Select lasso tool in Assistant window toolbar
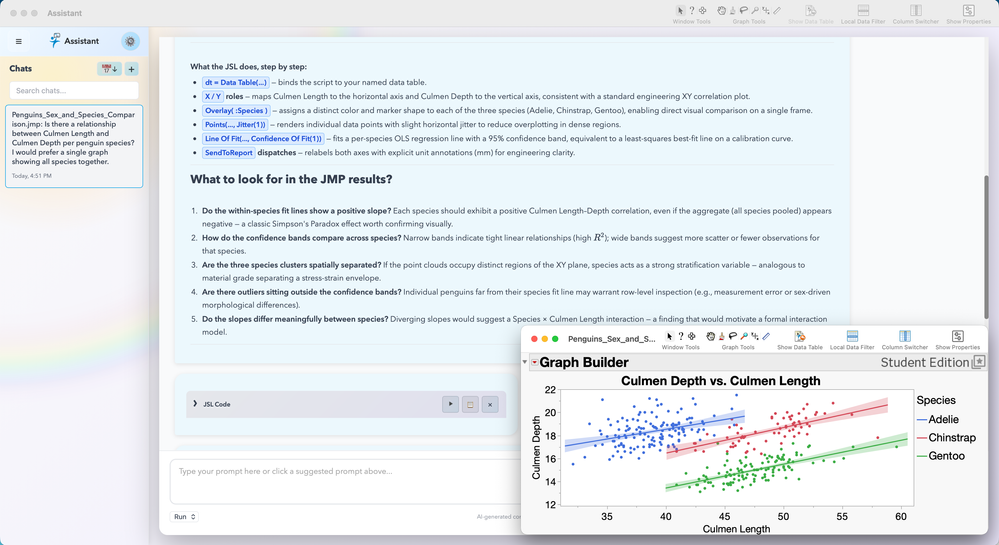This screenshot has height=545, width=999. pyautogui.click(x=744, y=10)
